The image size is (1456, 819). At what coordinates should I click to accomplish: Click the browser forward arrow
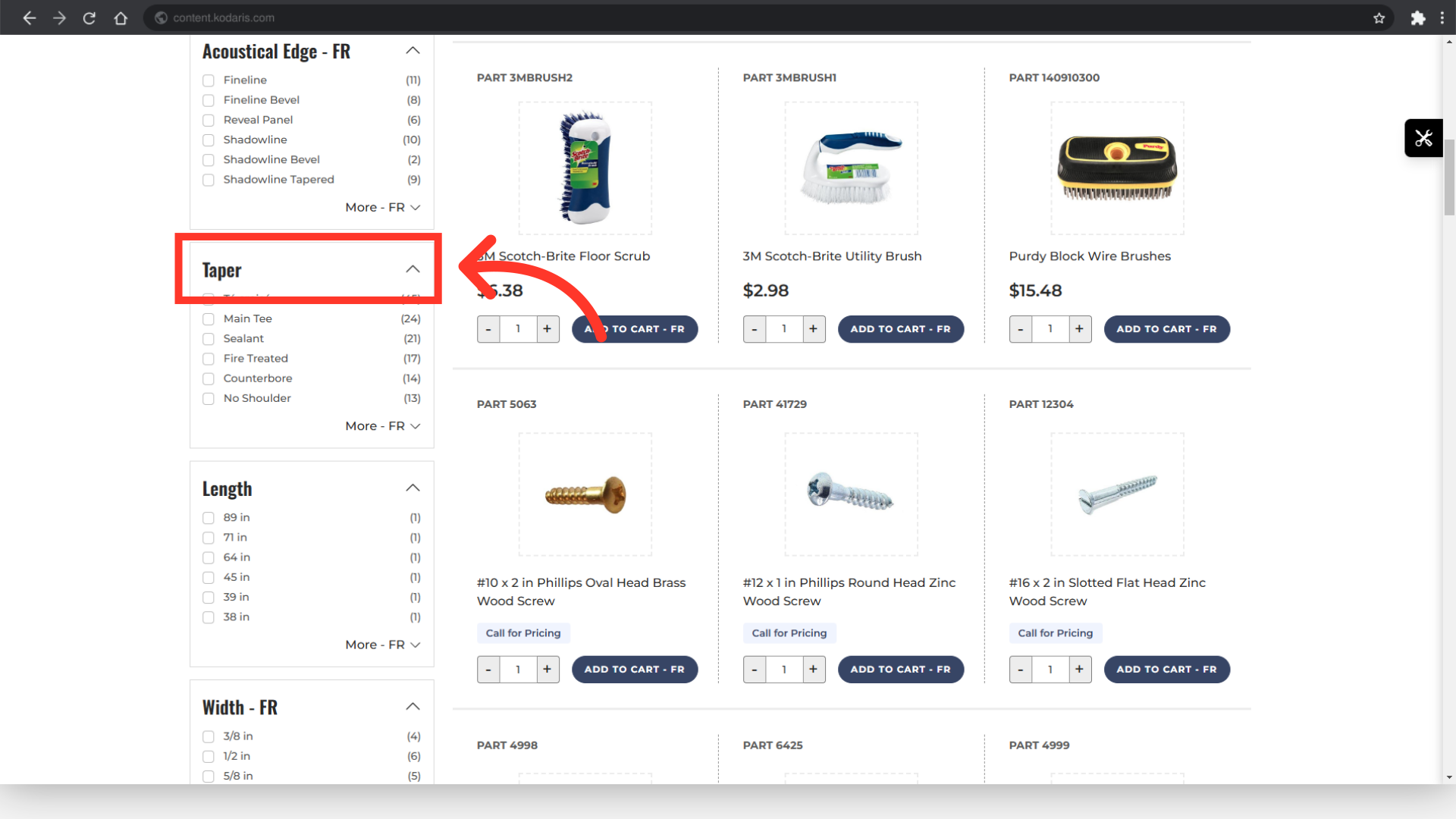click(59, 17)
